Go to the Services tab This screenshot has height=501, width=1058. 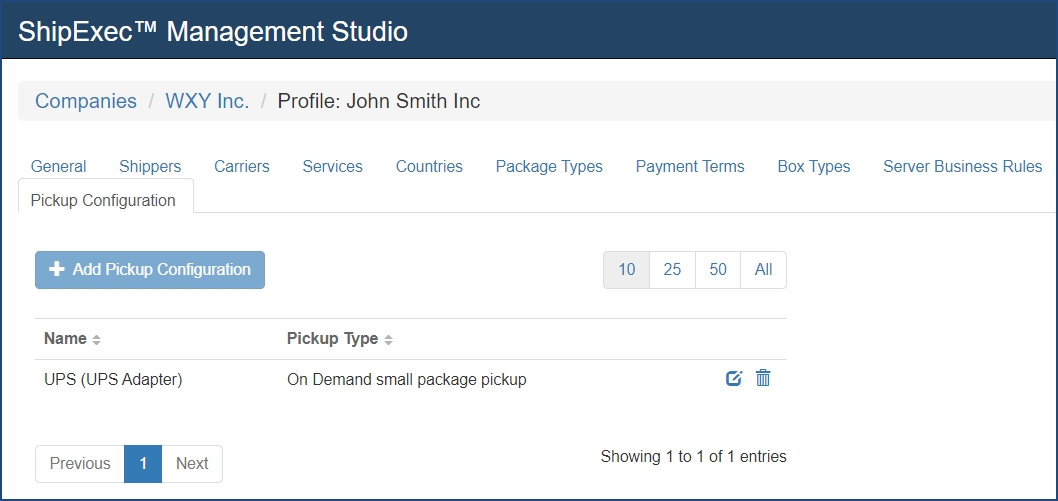(x=332, y=167)
